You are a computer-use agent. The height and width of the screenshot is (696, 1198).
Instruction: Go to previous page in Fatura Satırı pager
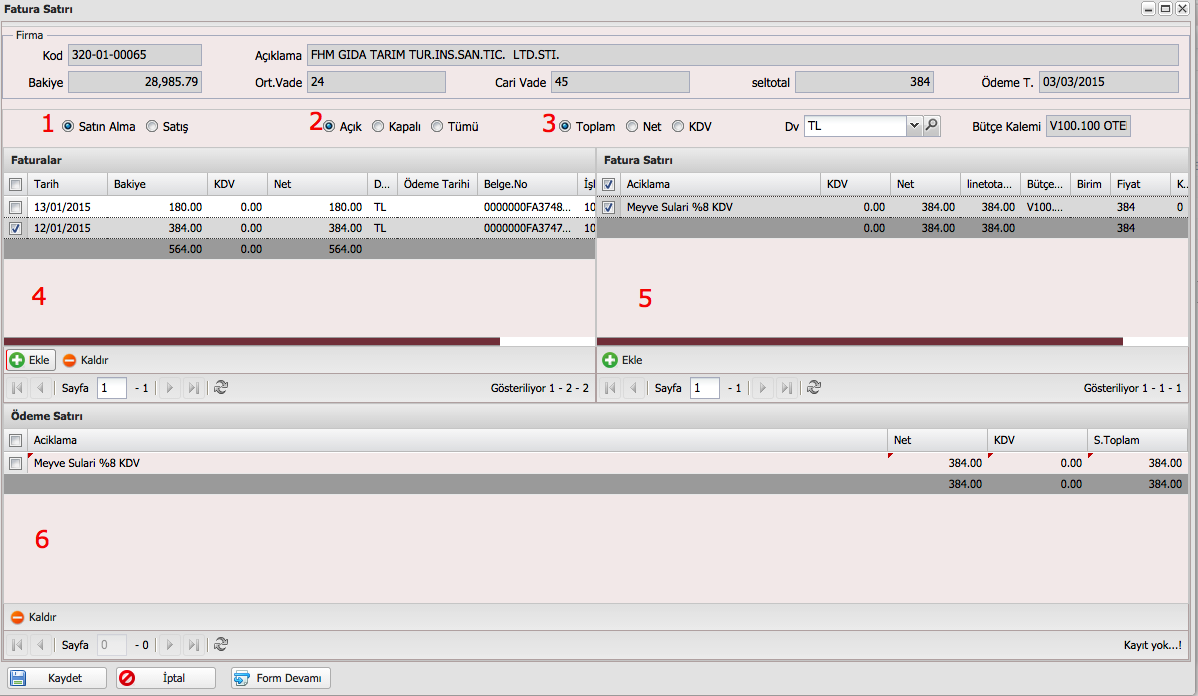pos(633,388)
